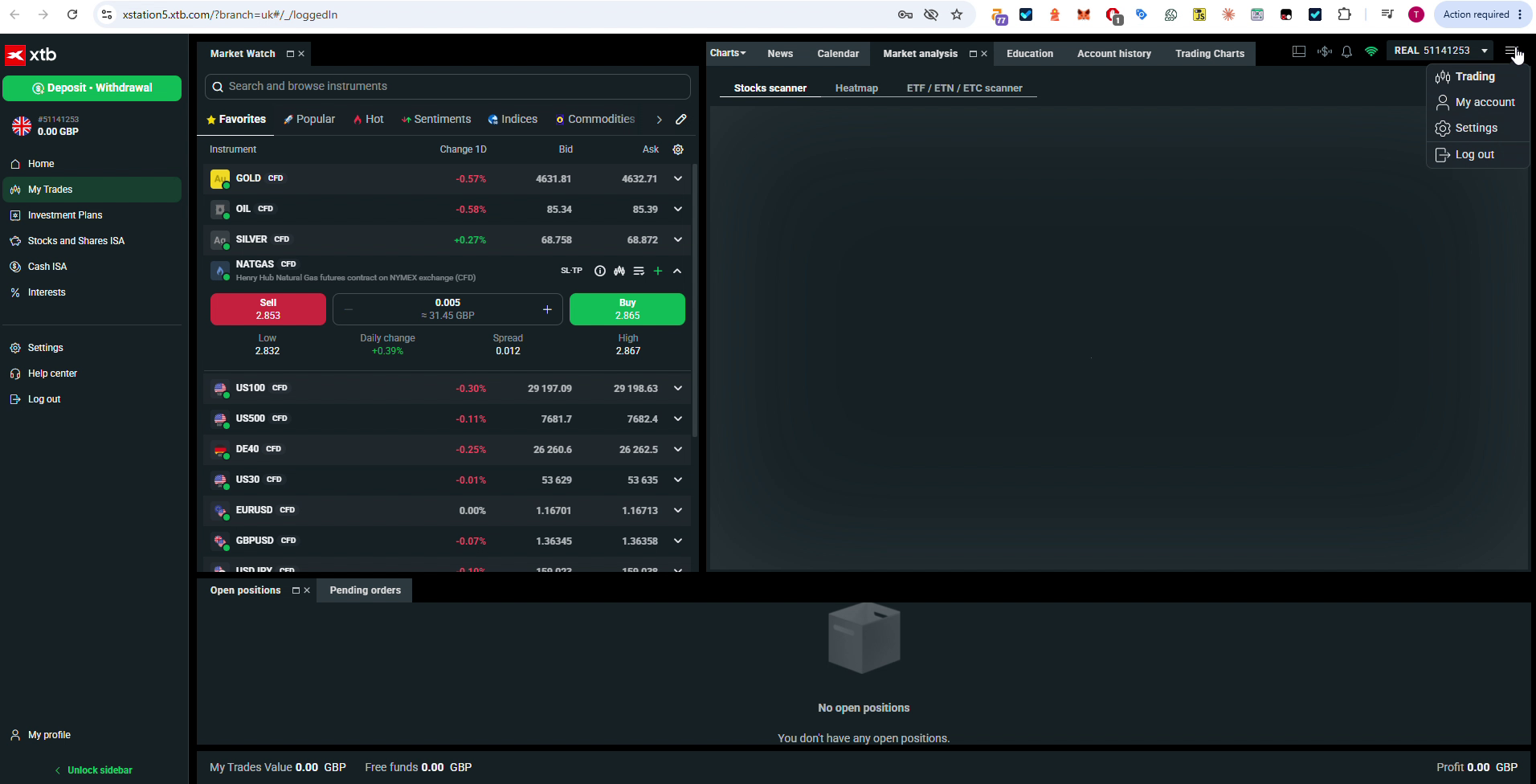The width and height of the screenshot is (1536, 784).
Task: Open the Pending orders tab
Action: click(x=365, y=590)
